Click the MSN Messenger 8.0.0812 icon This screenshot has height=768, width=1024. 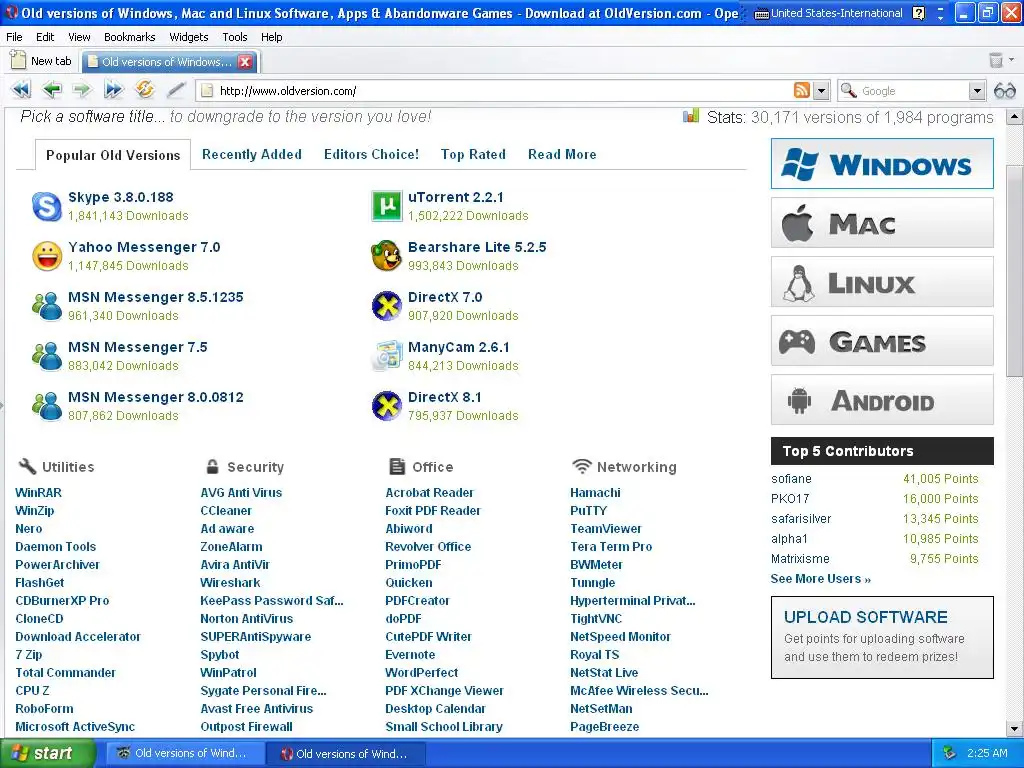pos(47,406)
